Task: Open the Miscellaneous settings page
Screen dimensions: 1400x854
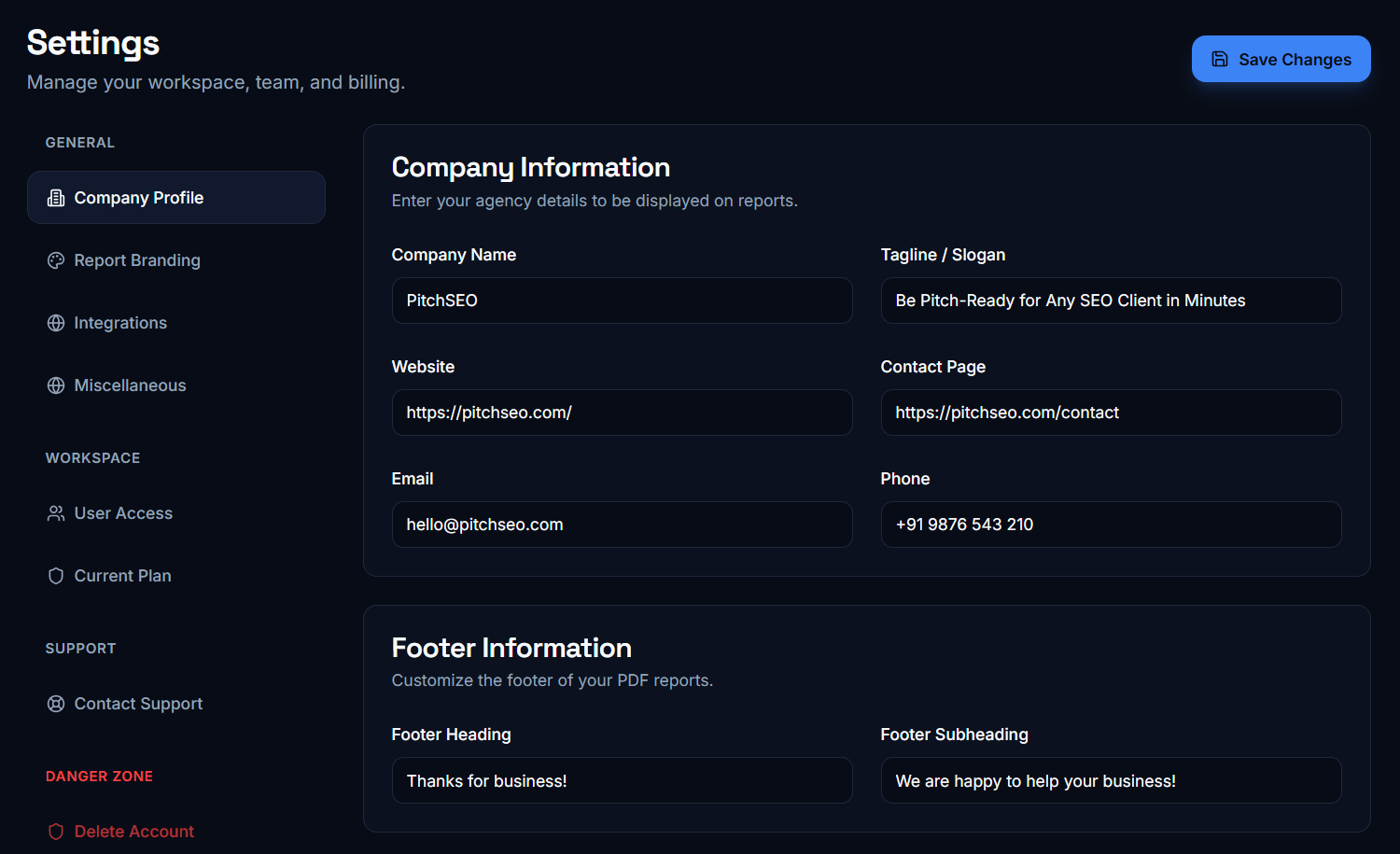Action: coord(176,385)
